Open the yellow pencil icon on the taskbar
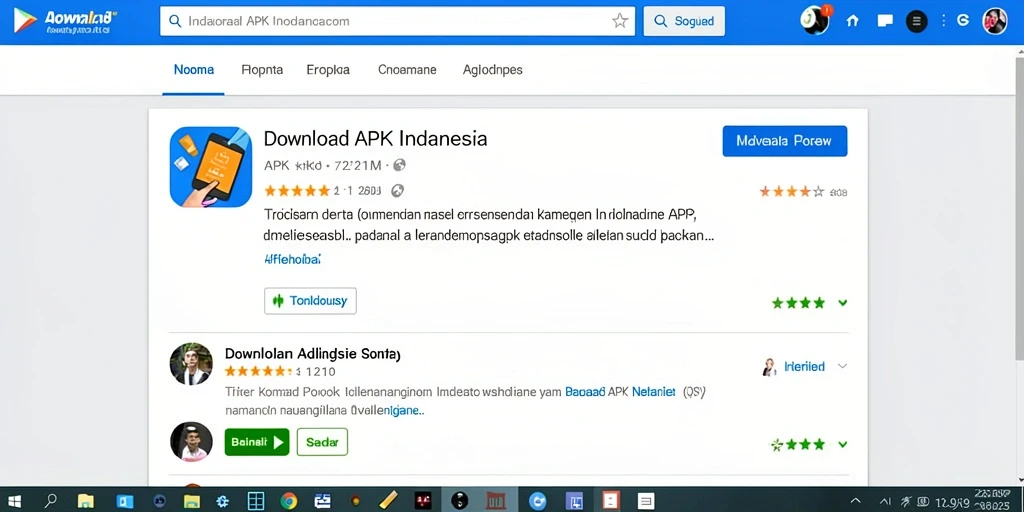1024x512 pixels. (x=388, y=501)
